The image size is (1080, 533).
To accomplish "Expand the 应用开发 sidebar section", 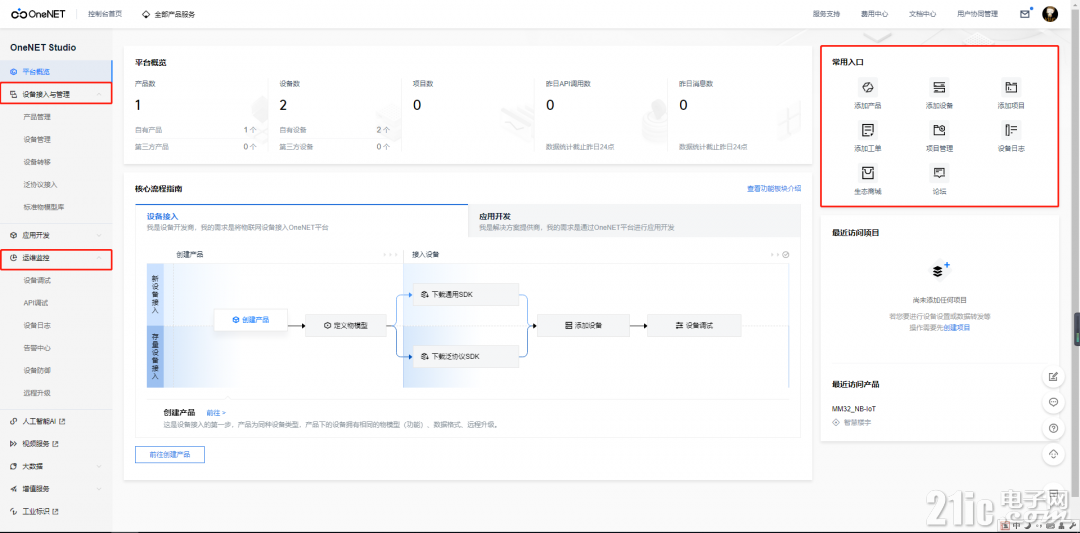I will 56,236.
